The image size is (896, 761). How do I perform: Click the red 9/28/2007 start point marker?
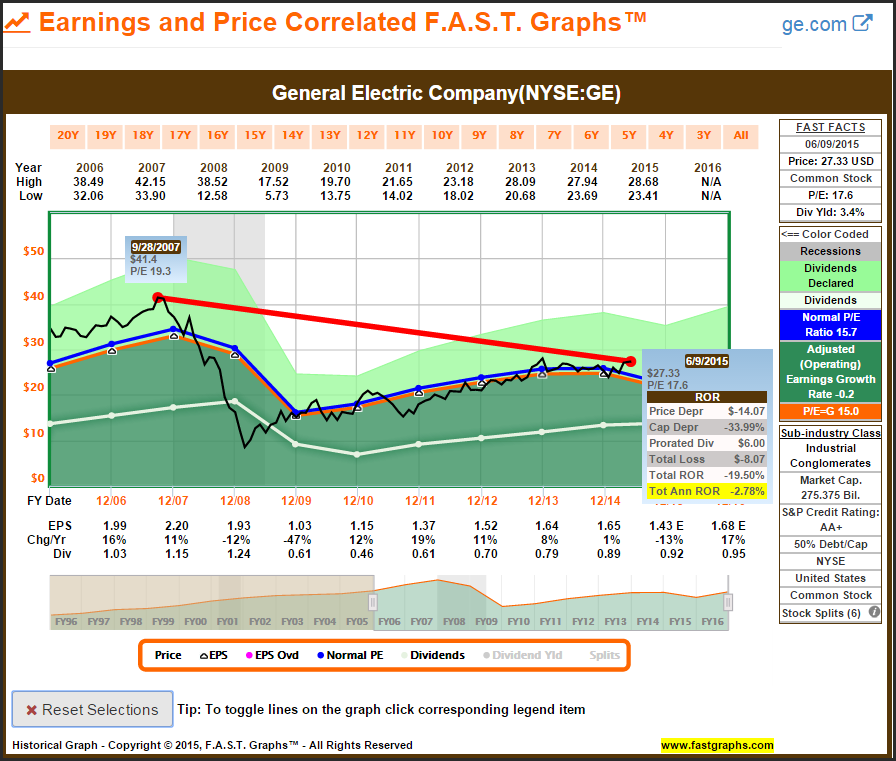tap(157, 297)
